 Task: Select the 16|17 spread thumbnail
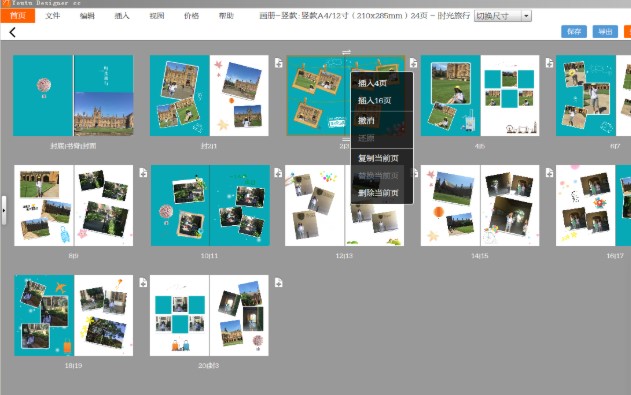593,205
